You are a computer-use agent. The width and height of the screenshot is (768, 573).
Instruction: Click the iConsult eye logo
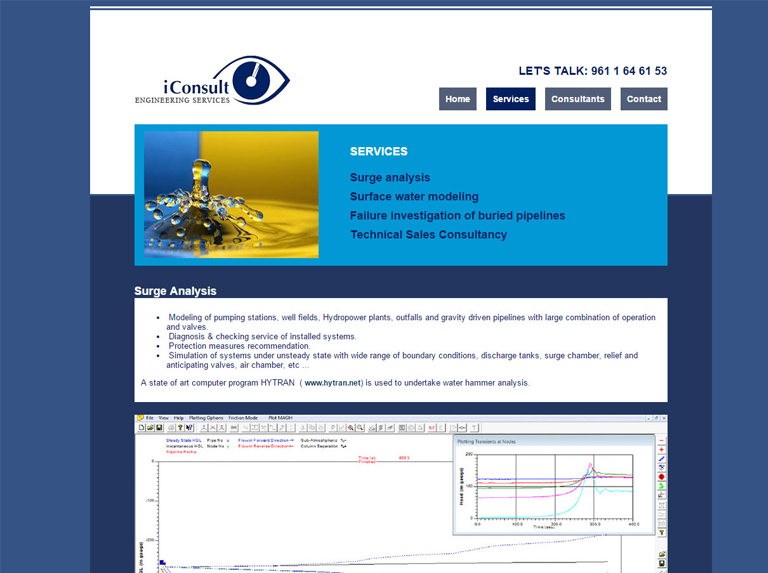[x=212, y=80]
